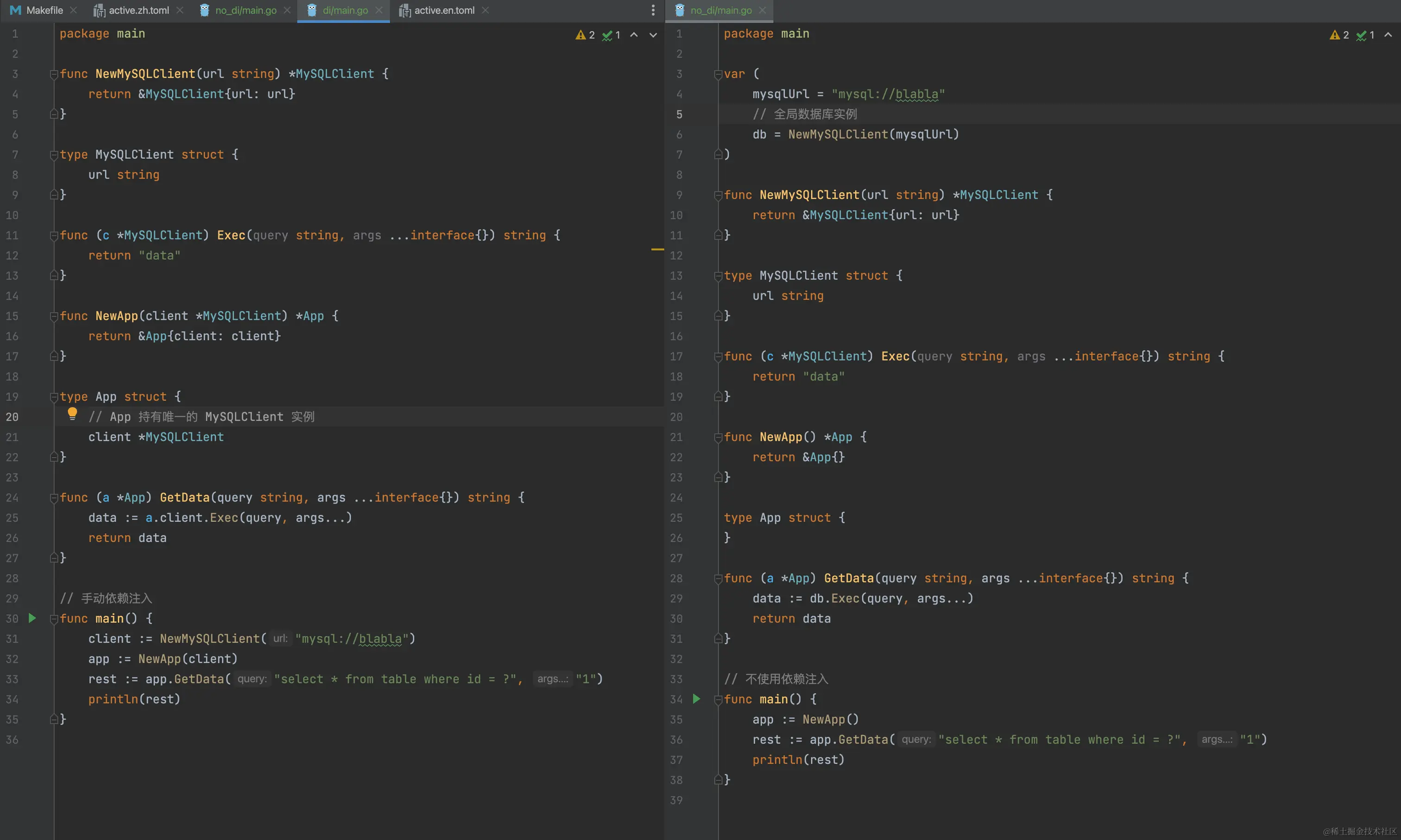Click 'app := NewApp(client)' in the left editor
This screenshot has width=1401, height=840.
pyautogui.click(x=163, y=659)
